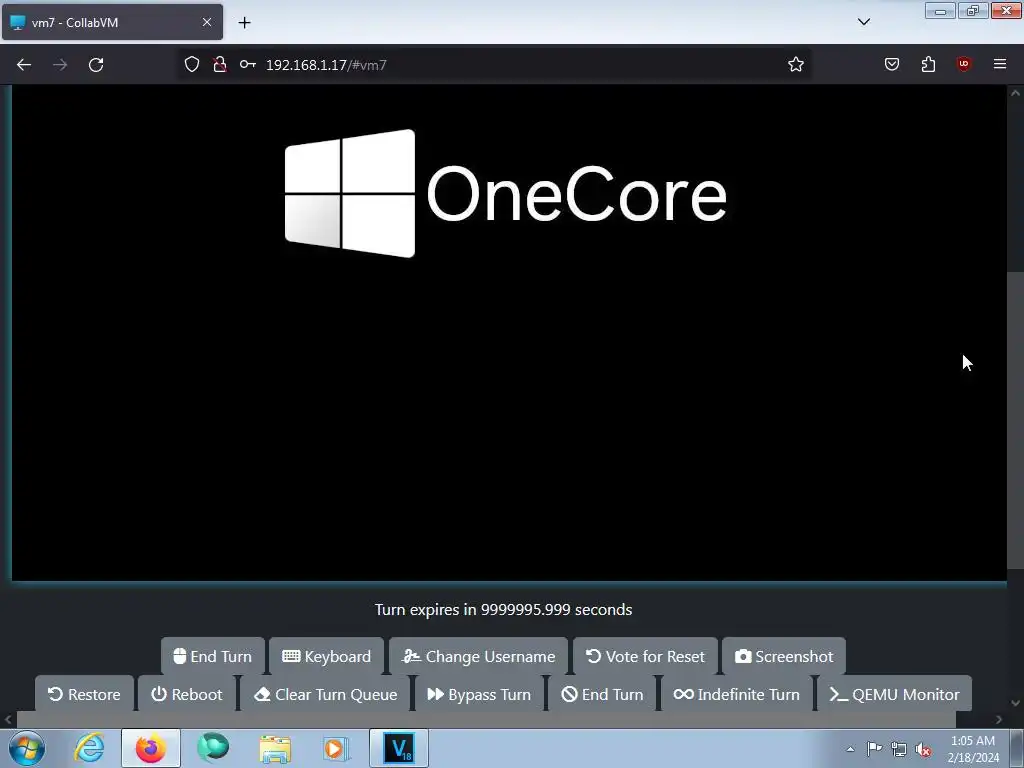Open the tracking protection shield icon
The height and width of the screenshot is (768, 1024).
pos(191,64)
